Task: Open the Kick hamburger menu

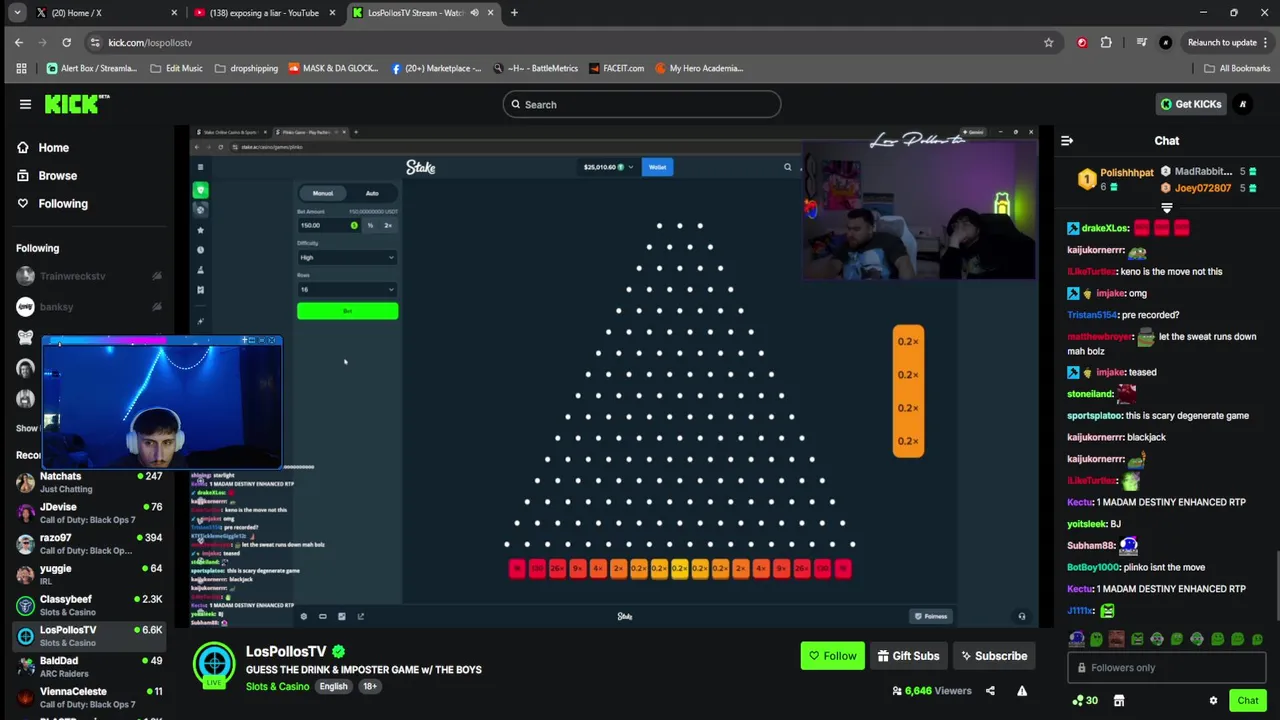Action: [x=25, y=104]
